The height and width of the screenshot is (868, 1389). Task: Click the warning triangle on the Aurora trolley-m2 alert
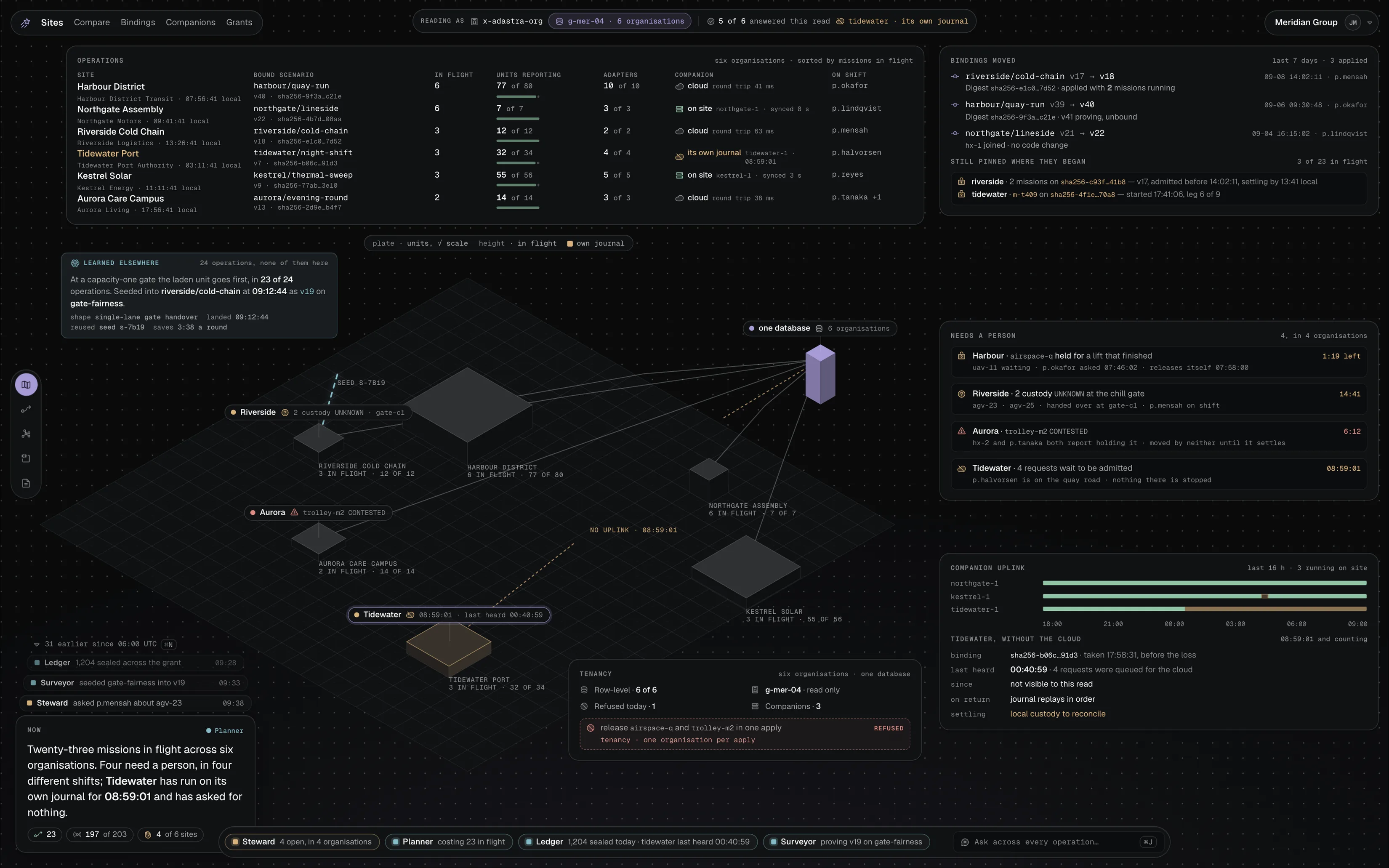point(961,431)
